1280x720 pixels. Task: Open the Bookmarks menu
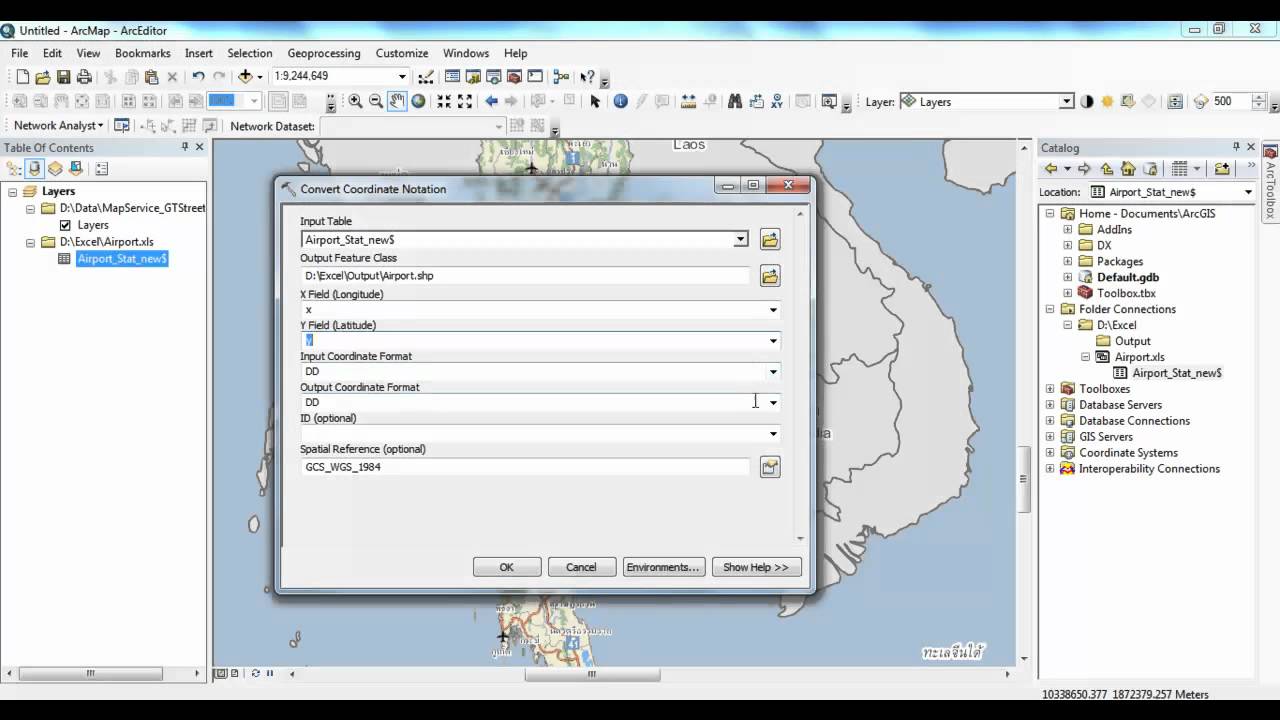point(143,53)
